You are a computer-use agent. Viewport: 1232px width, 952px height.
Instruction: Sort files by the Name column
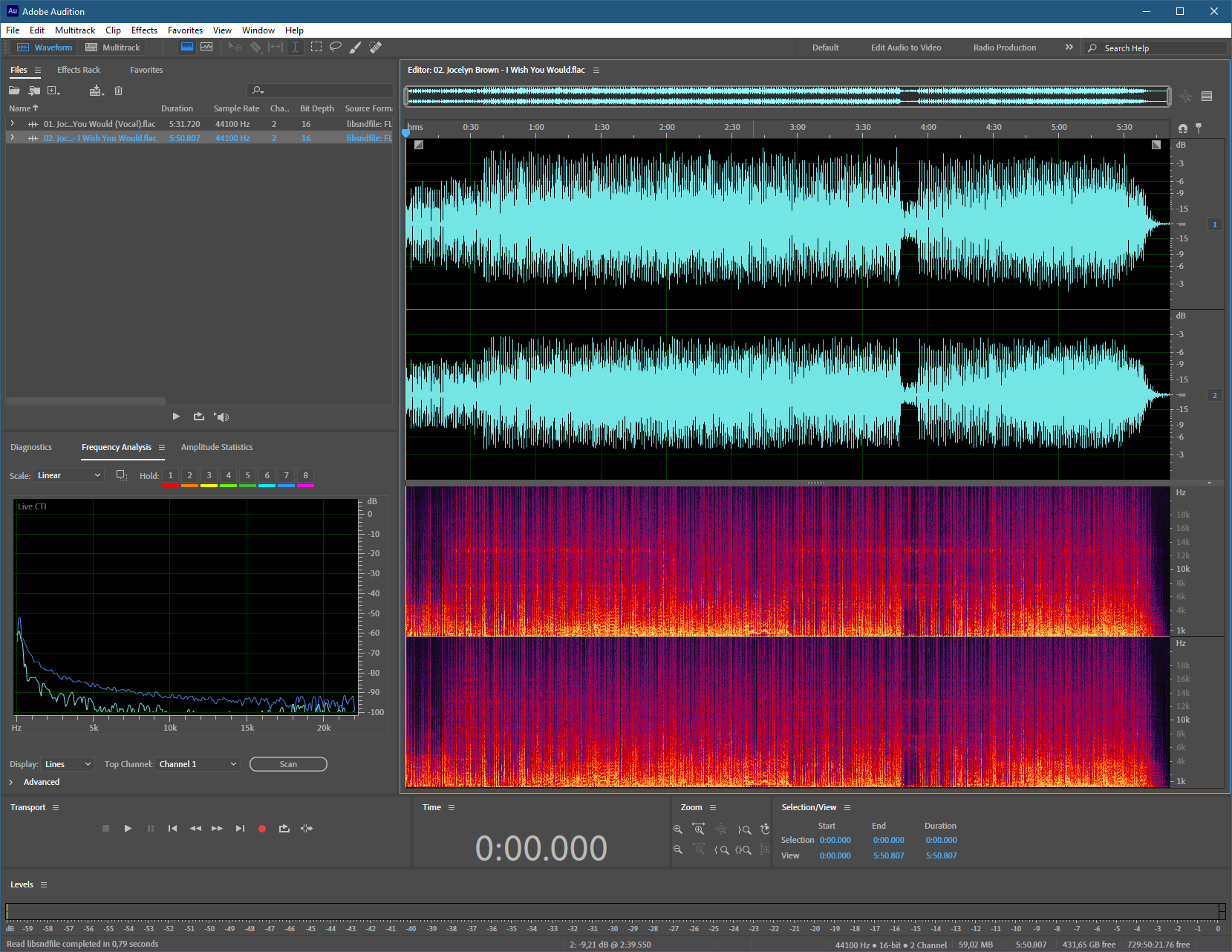tap(23, 108)
